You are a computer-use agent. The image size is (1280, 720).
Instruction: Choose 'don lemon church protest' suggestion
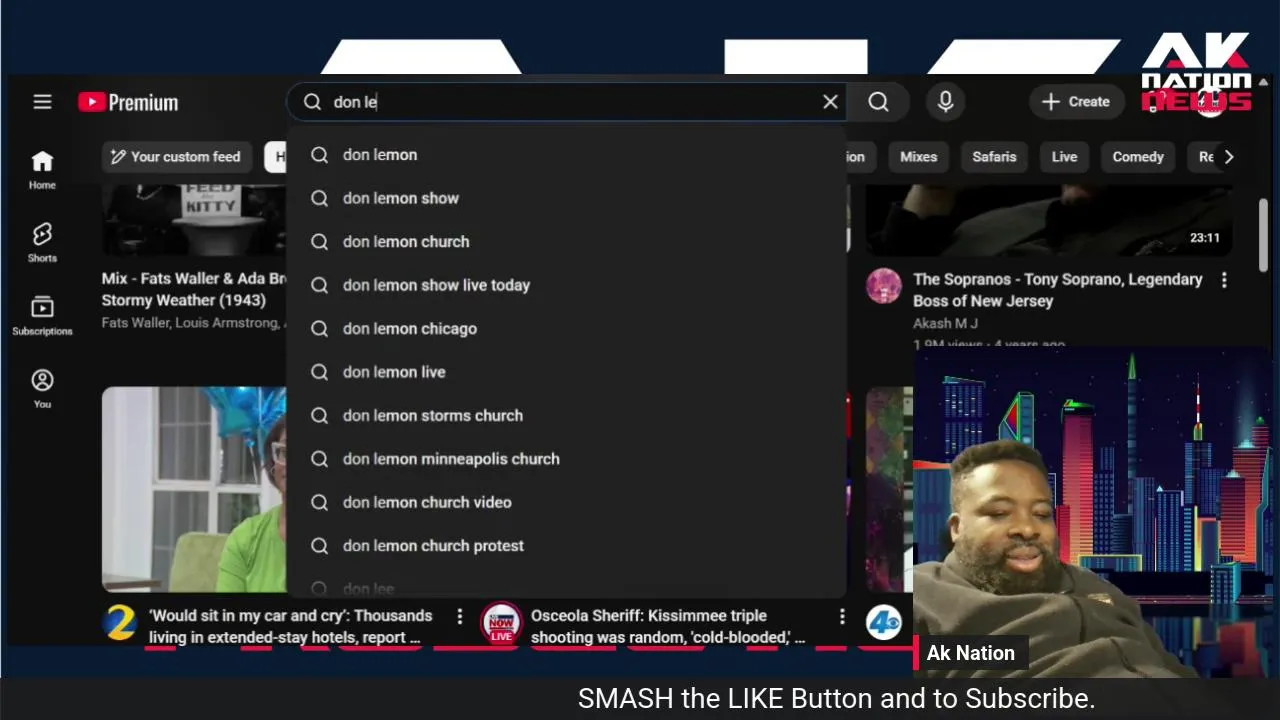pyautogui.click(x=566, y=546)
